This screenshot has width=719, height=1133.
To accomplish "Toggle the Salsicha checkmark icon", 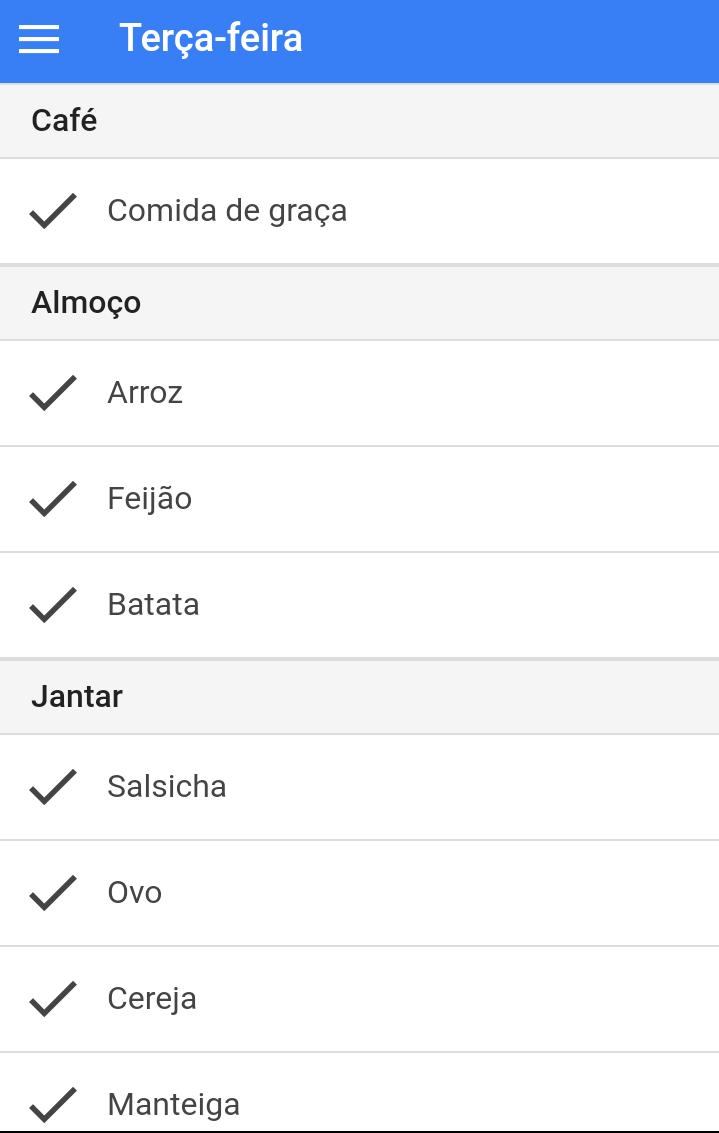I will click(x=53, y=787).
